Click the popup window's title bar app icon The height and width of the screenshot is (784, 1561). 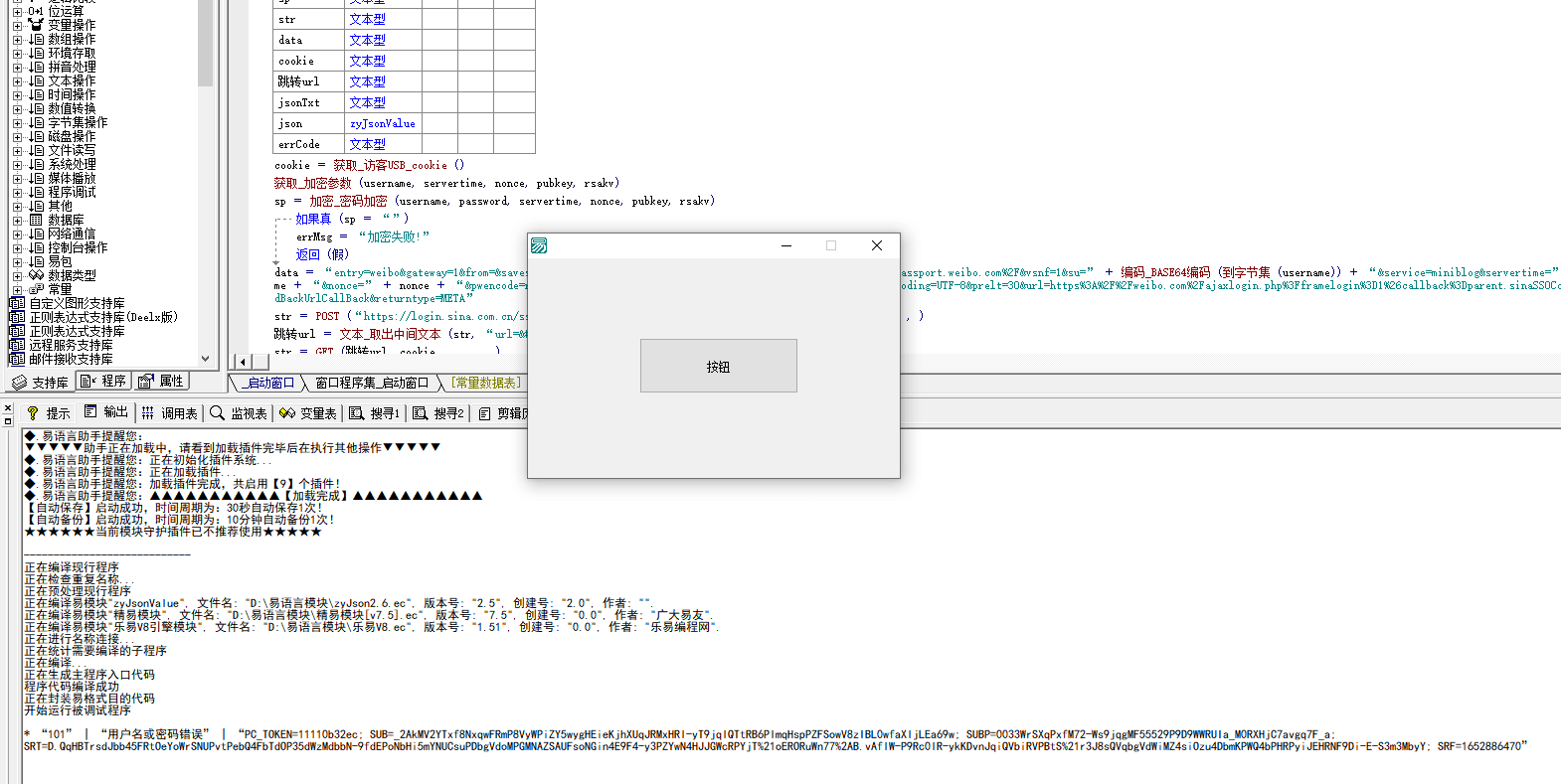point(539,245)
